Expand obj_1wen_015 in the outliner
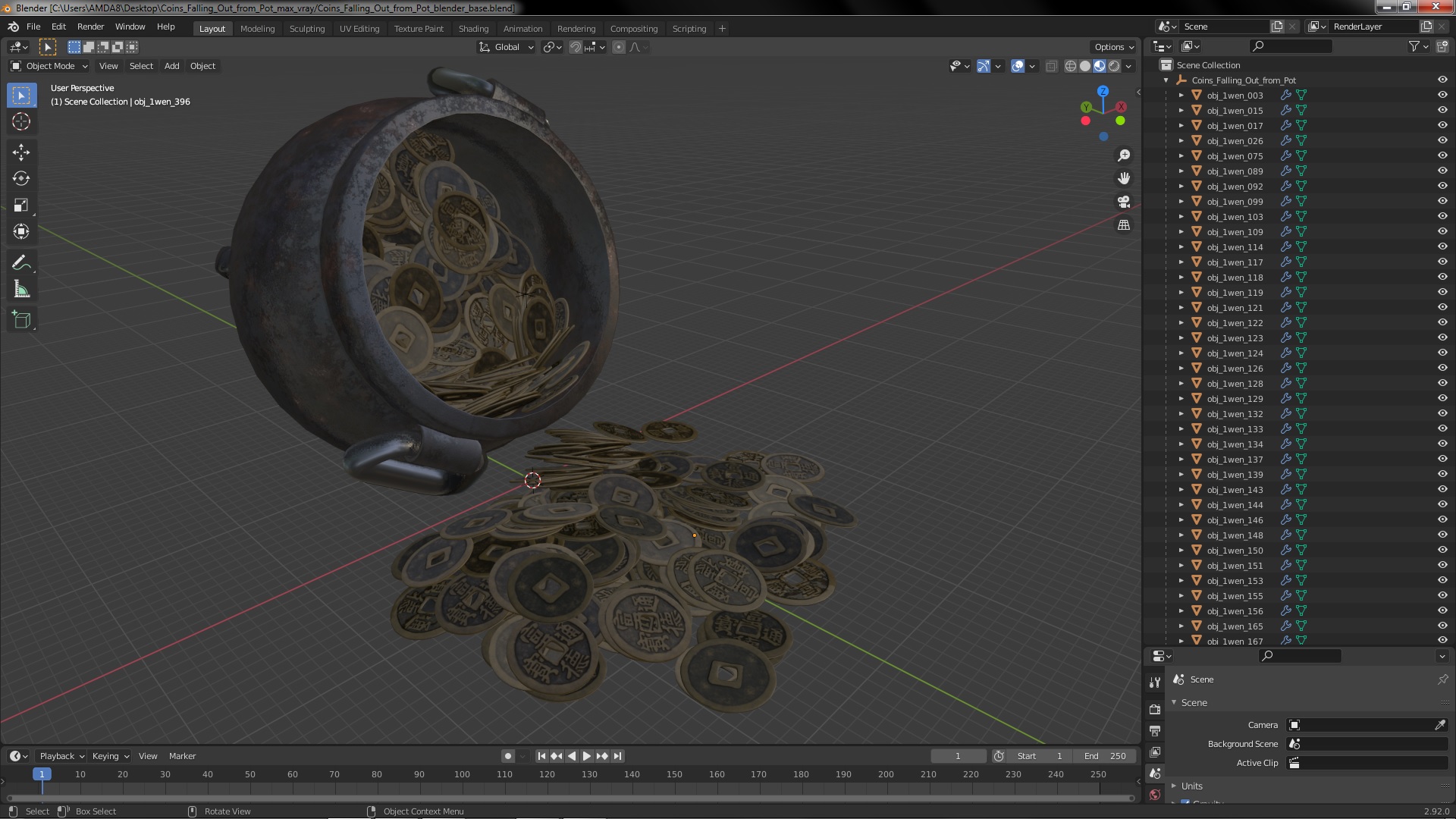This screenshot has width=1456, height=819. click(x=1181, y=111)
